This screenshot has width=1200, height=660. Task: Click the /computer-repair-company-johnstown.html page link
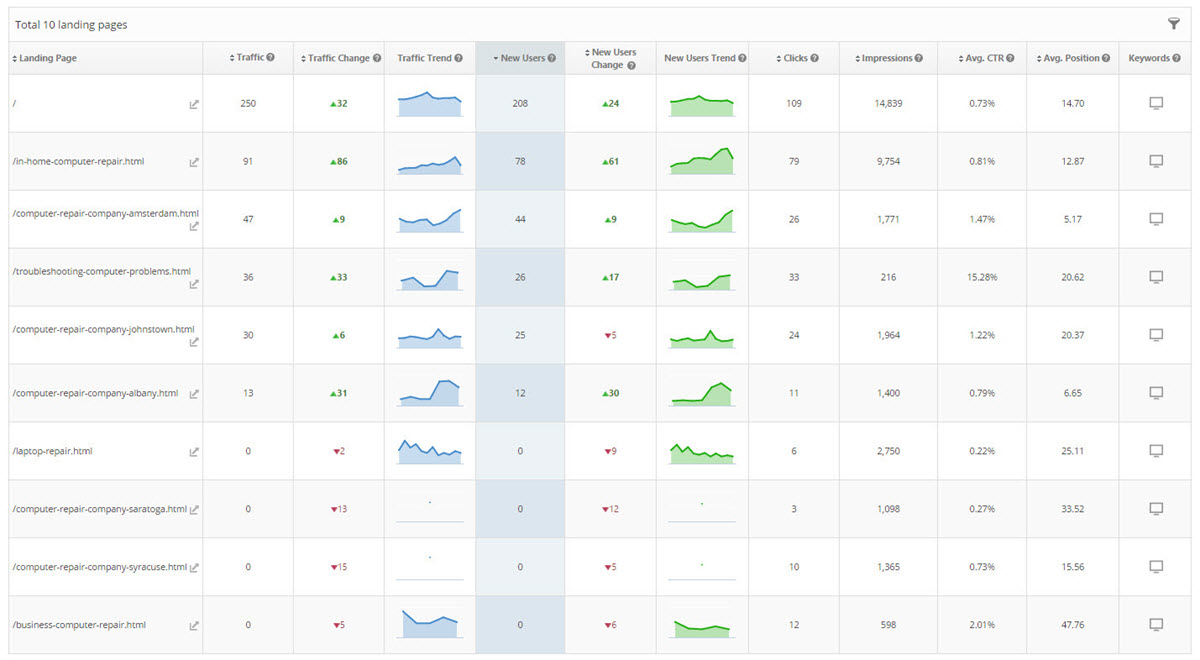click(103, 329)
